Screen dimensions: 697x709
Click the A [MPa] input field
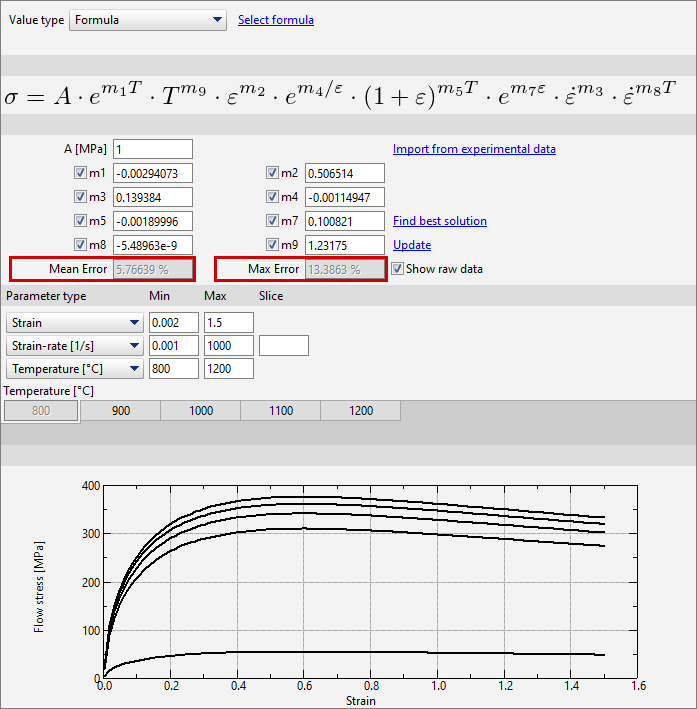(x=152, y=149)
